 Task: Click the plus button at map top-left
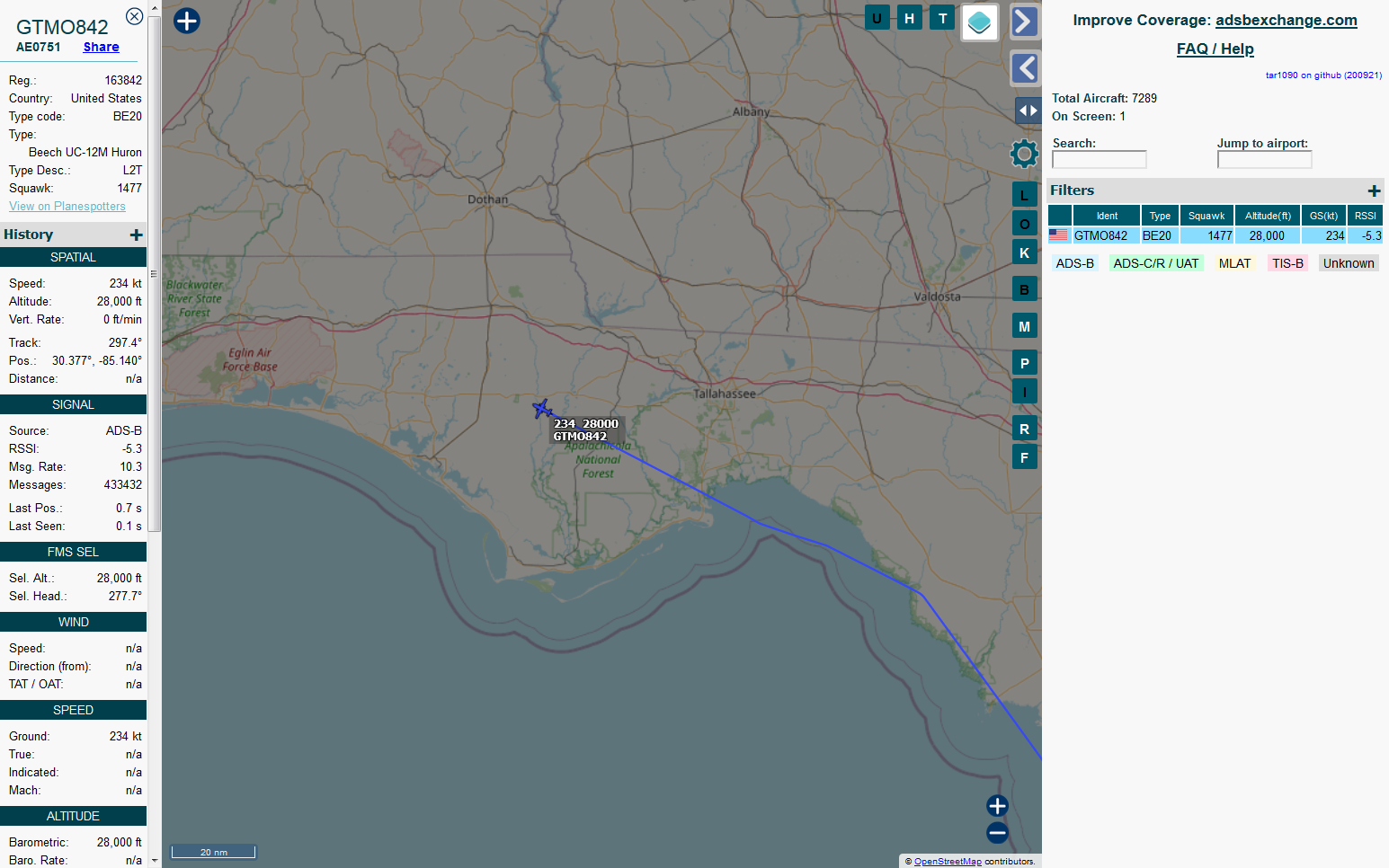pos(186,21)
